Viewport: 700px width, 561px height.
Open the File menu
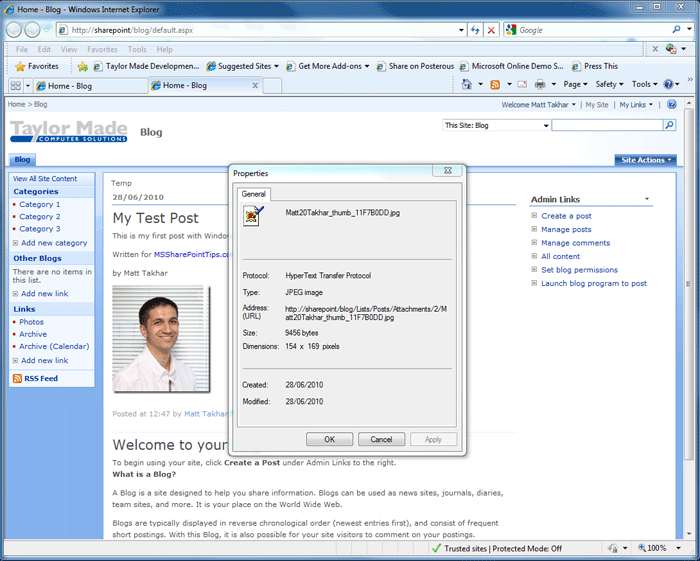pos(21,50)
